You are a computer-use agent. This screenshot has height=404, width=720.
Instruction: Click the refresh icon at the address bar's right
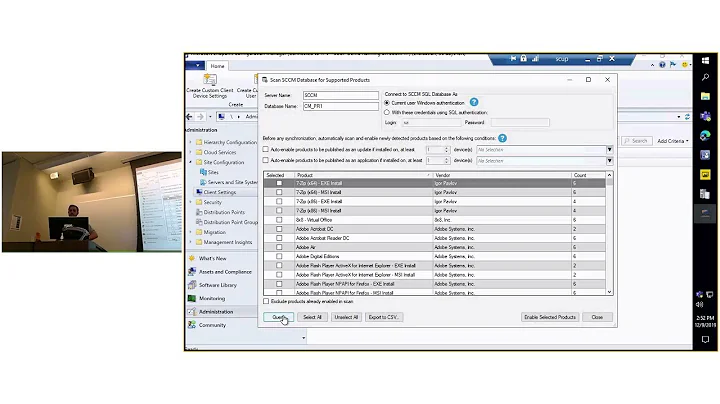pos(687,117)
